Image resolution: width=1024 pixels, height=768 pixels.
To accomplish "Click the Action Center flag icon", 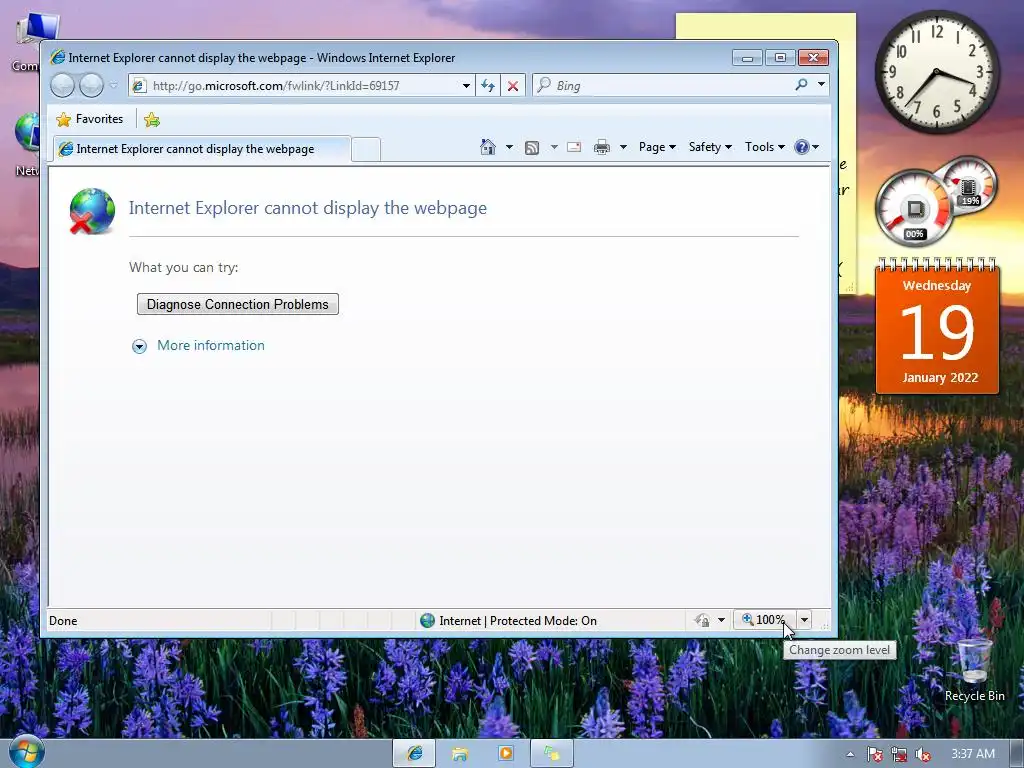I will tap(875, 755).
